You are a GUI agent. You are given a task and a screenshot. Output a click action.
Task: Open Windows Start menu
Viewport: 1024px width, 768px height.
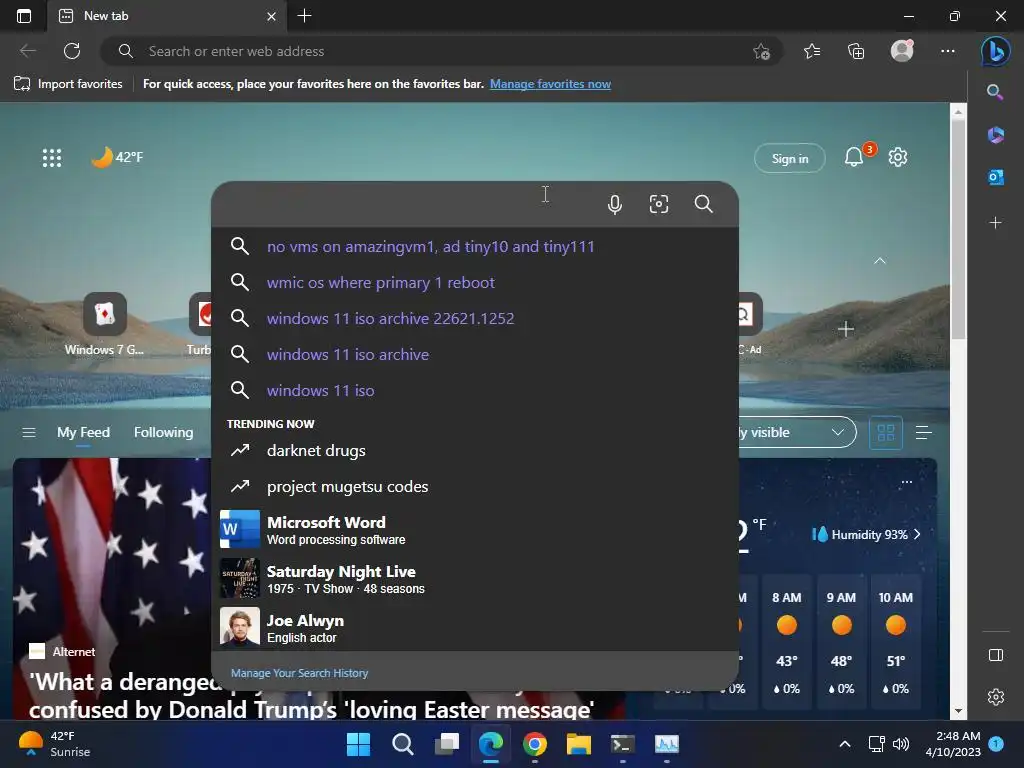point(358,744)
